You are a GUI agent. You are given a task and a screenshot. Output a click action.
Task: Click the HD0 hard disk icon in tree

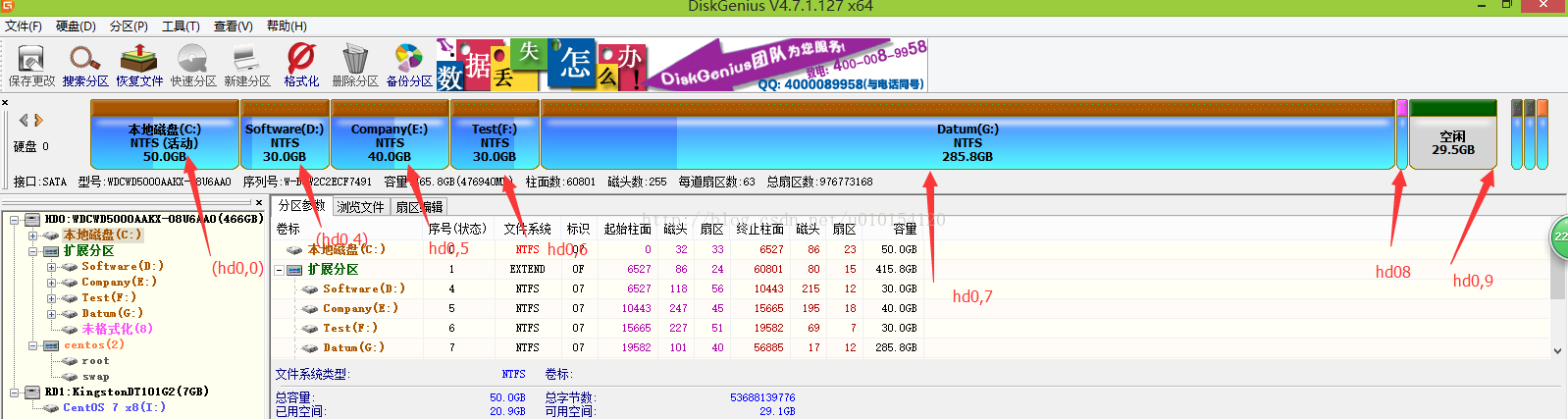[33, 220]
